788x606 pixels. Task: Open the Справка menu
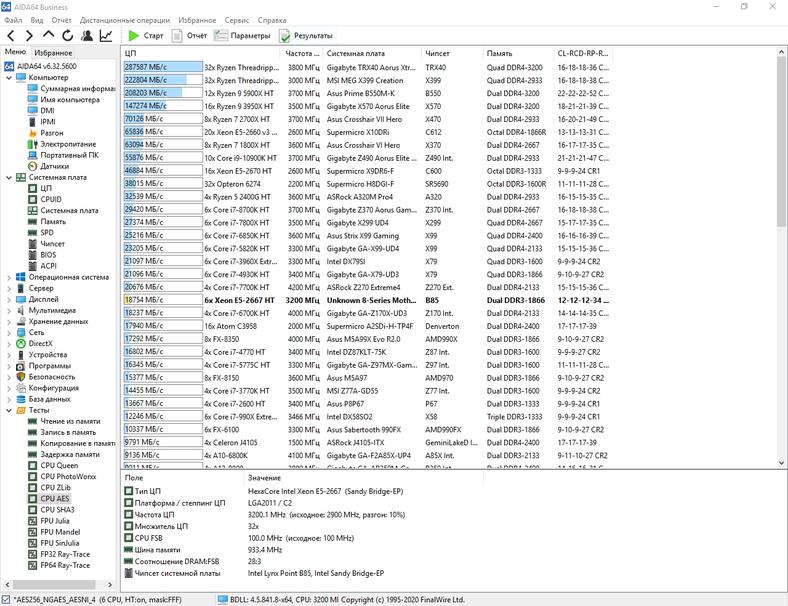click(x=272, y=20)
